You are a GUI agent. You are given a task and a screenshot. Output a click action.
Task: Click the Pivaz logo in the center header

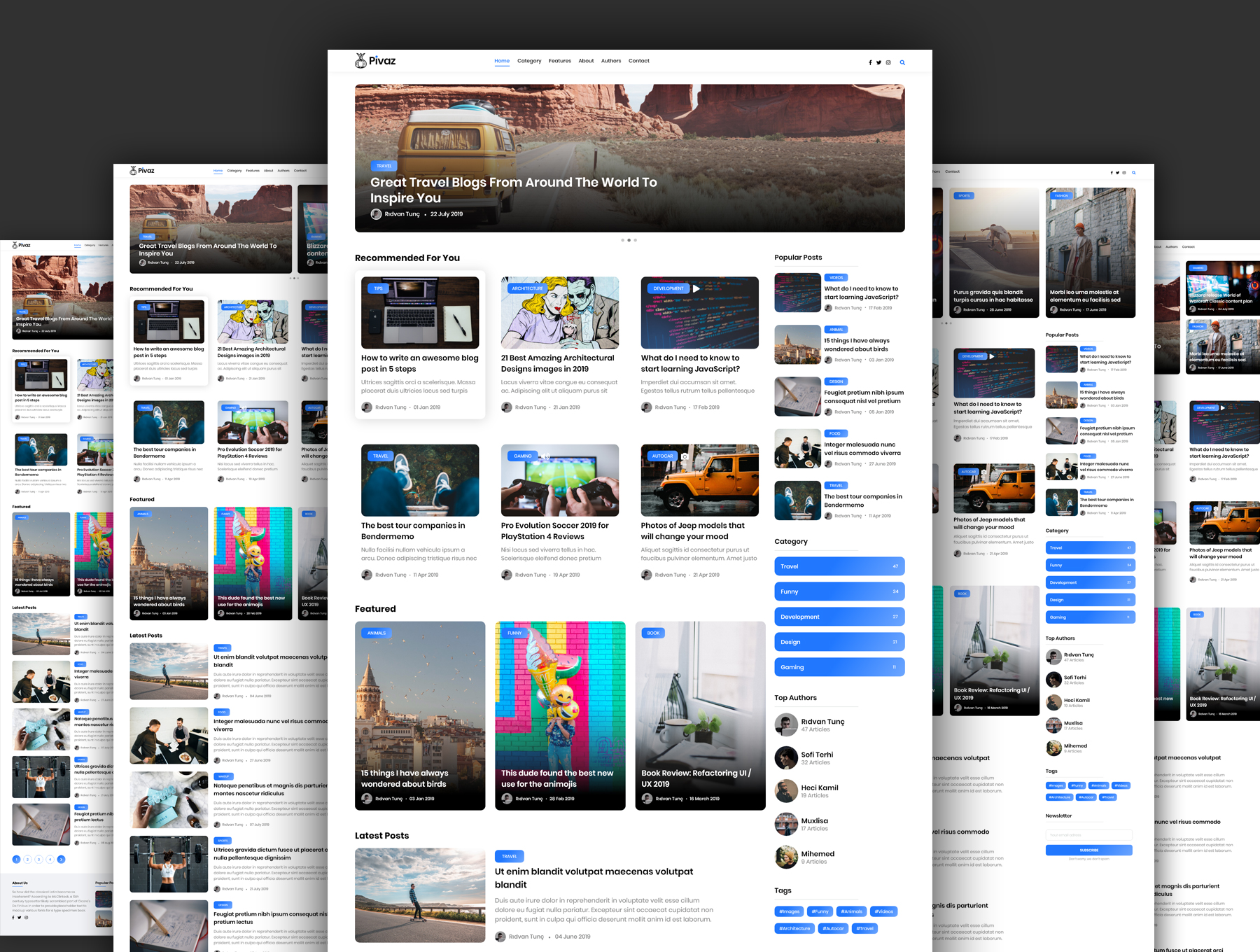[375, 61]
